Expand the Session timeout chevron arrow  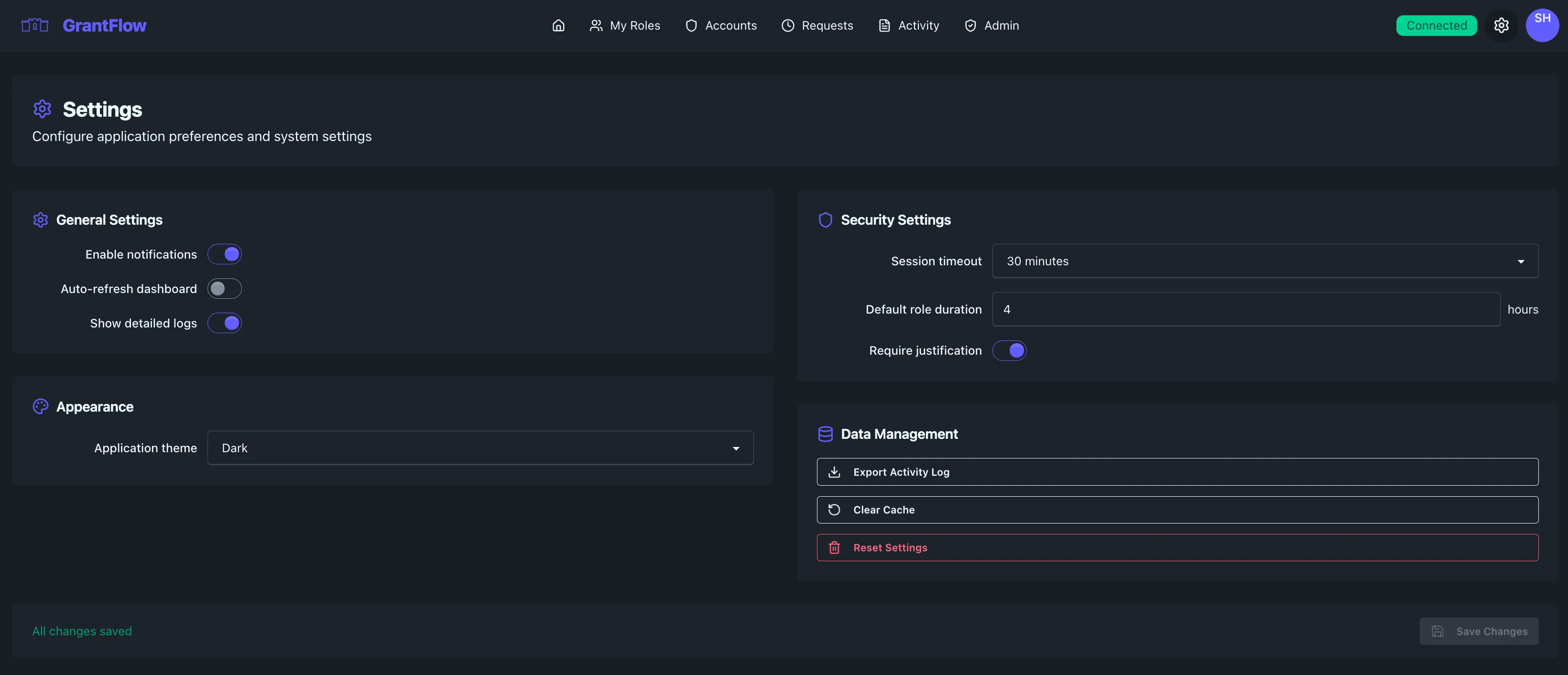1521,261
